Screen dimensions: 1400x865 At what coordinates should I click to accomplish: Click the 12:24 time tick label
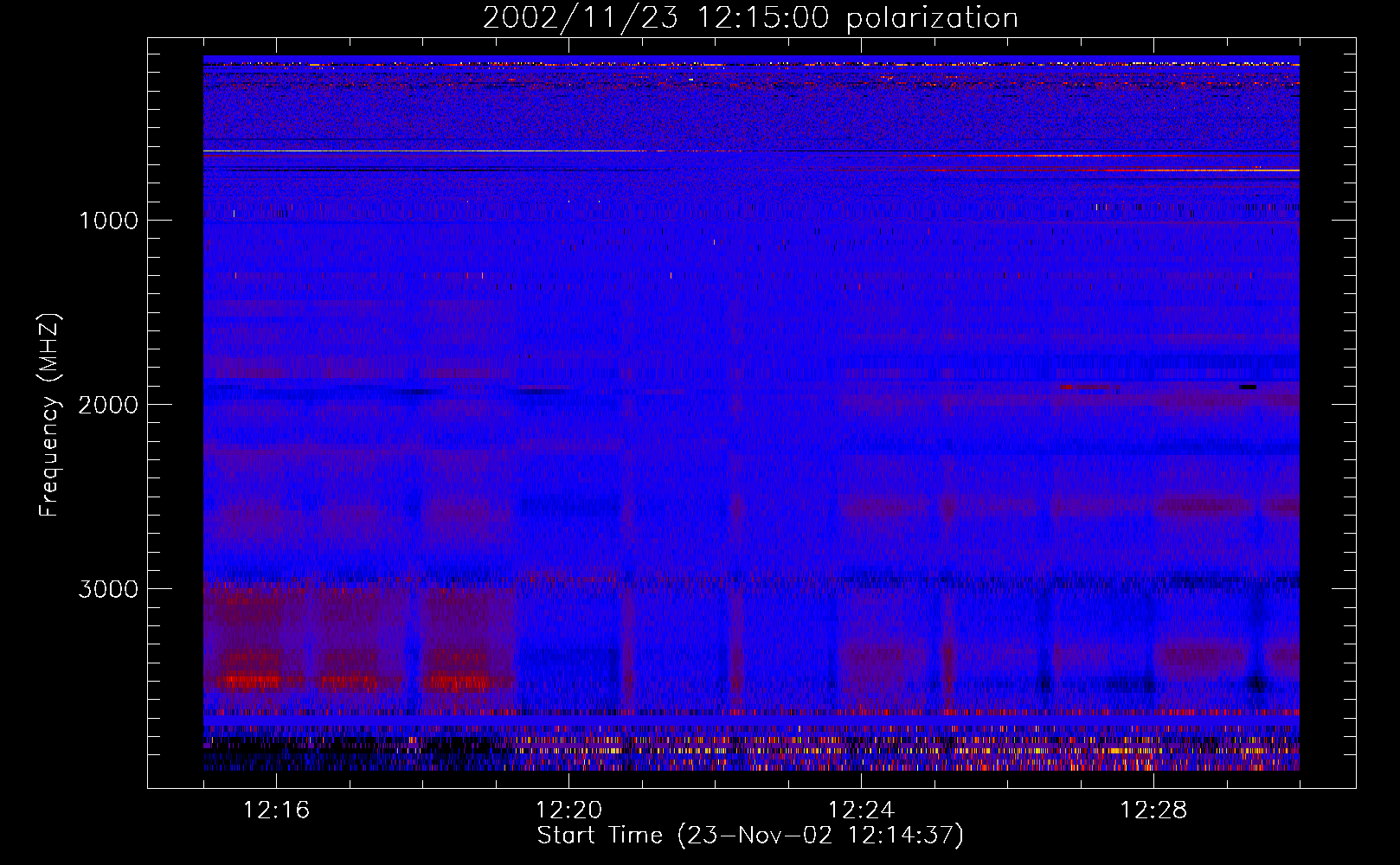click(861, 811)
